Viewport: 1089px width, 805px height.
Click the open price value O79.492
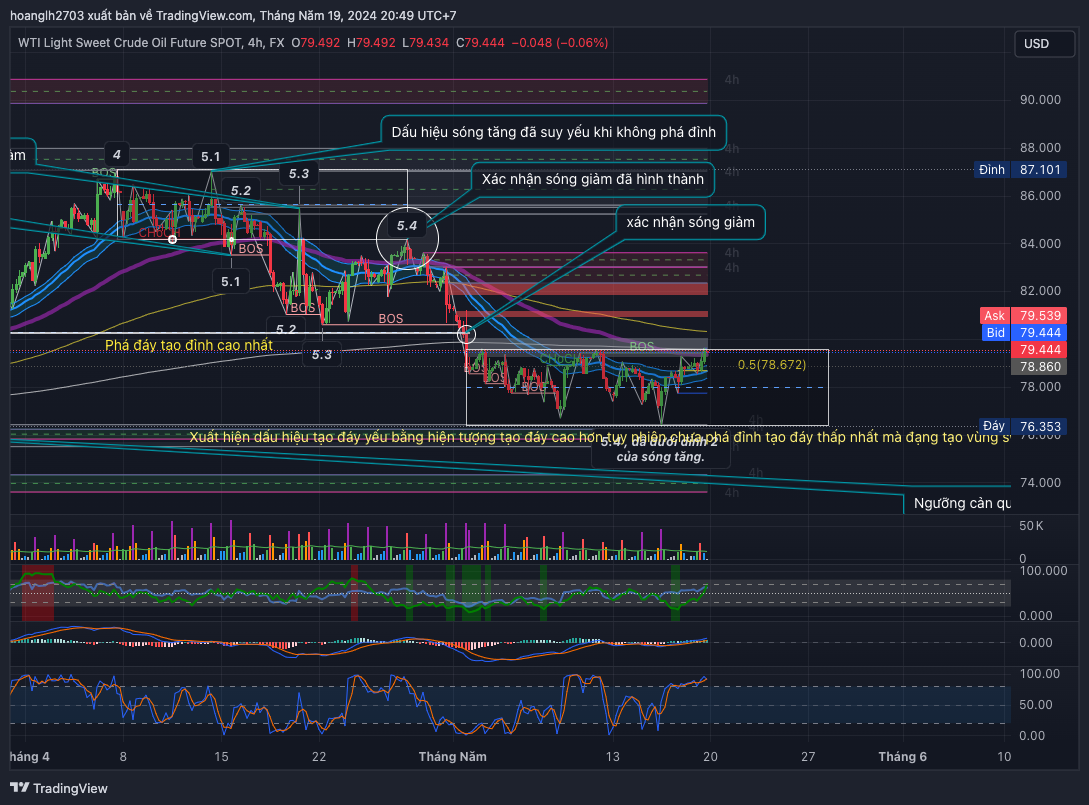316,42
